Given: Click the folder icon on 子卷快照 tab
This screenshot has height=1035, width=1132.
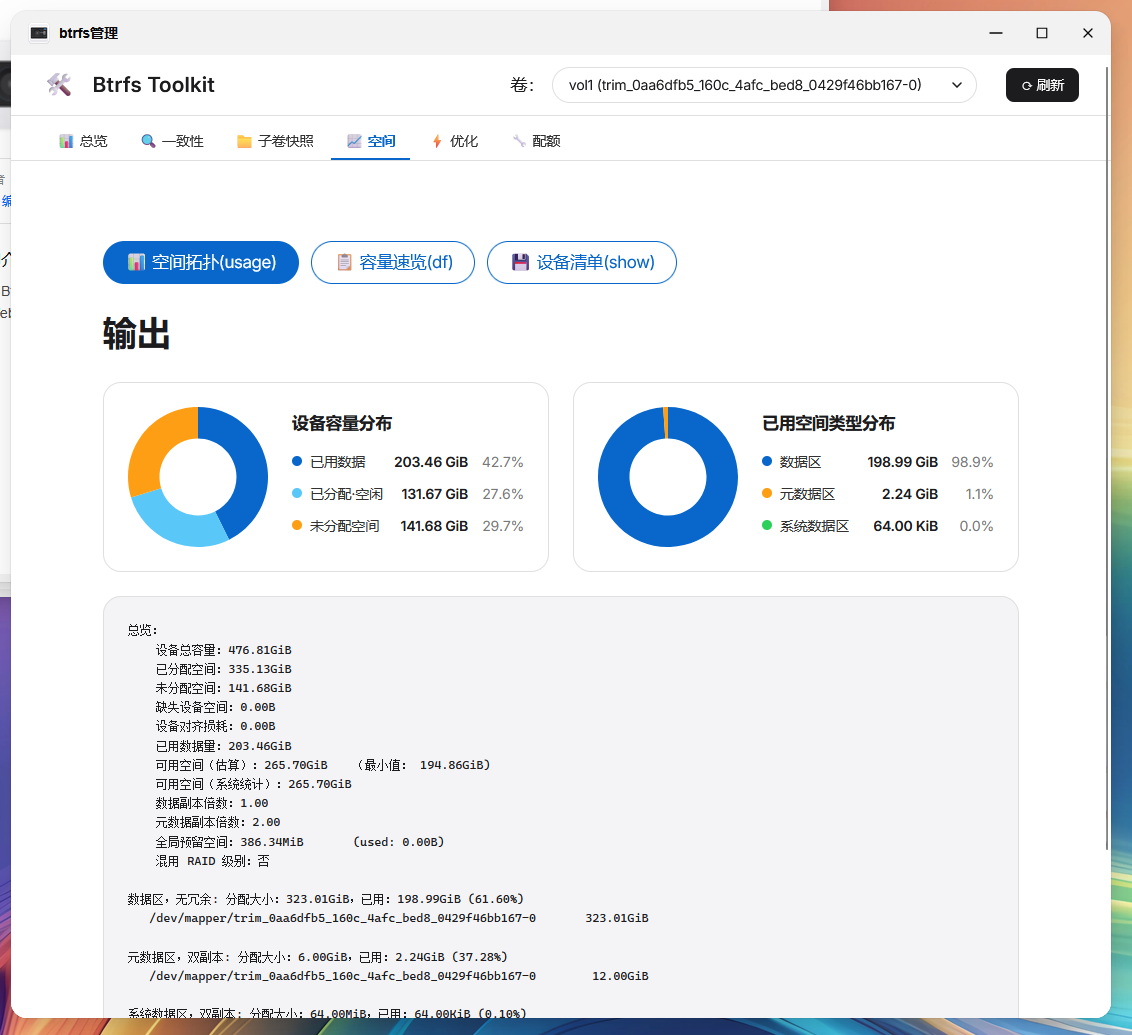Looking at the screenshot, I should click(245, 141).
